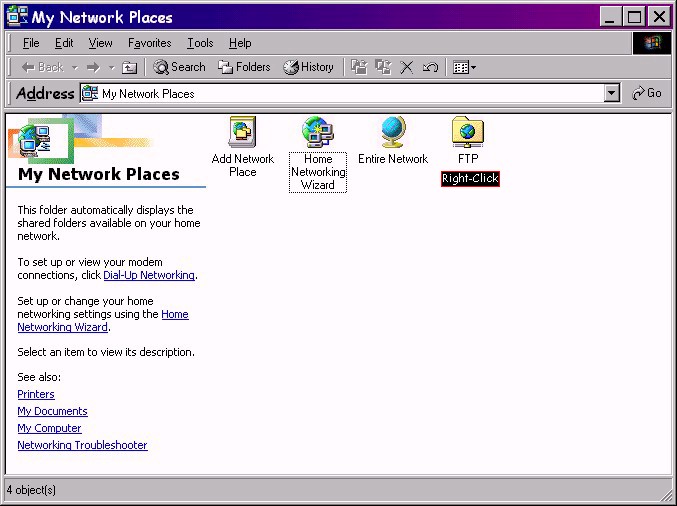This screenshot has width=677, height=506.
Task: Click the Windows logo throbber icon
Action: point(652,43)
